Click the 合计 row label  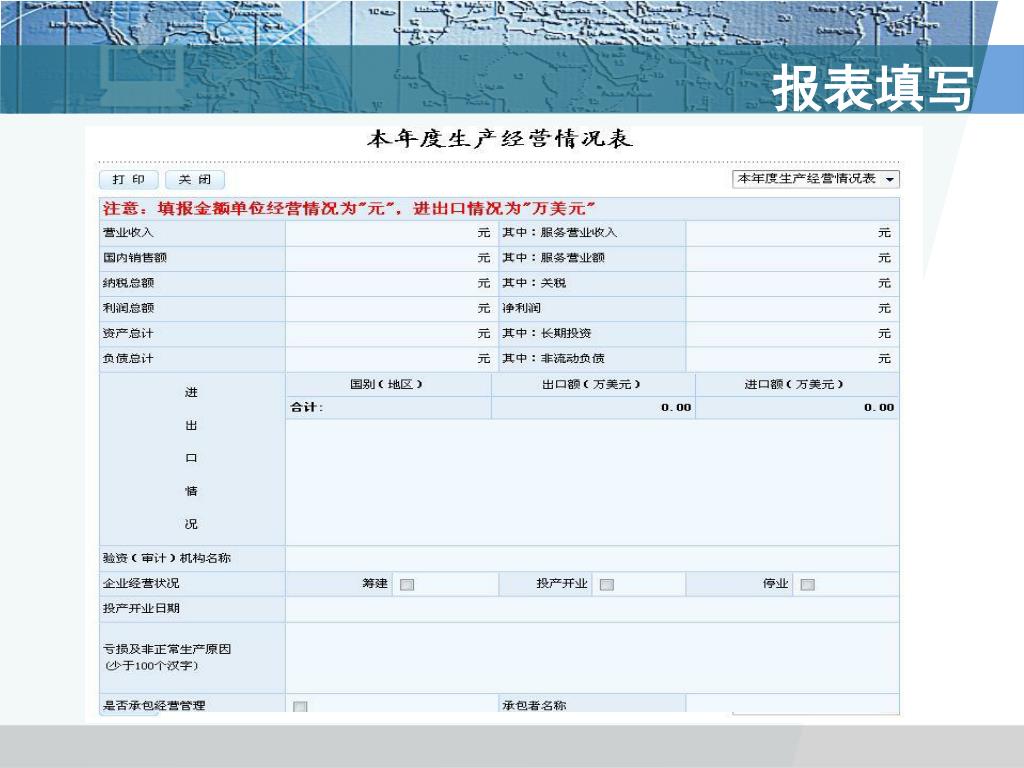click(306, 408)
